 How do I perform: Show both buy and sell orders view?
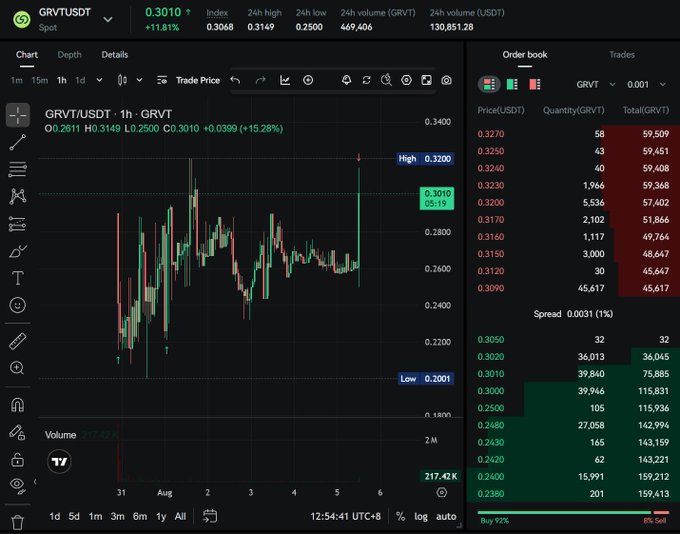(489, 84)
